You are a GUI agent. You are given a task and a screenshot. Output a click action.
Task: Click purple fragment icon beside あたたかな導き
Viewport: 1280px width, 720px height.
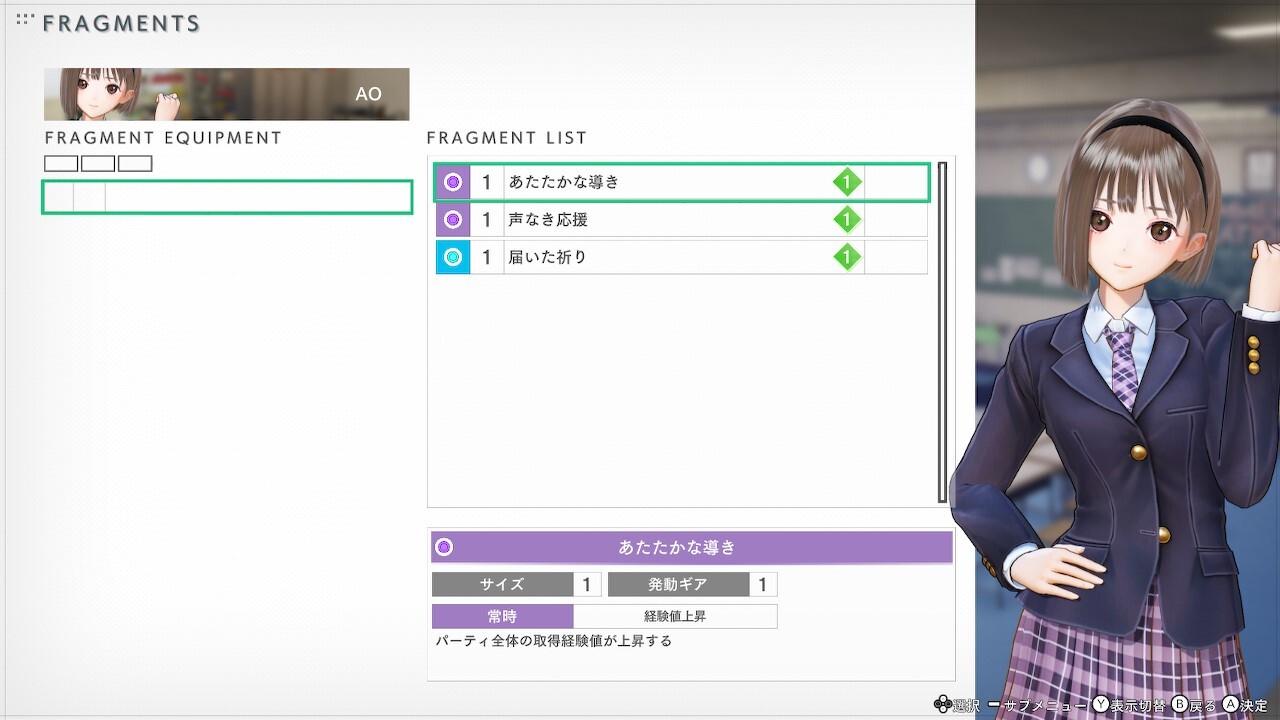coord(453,182)
